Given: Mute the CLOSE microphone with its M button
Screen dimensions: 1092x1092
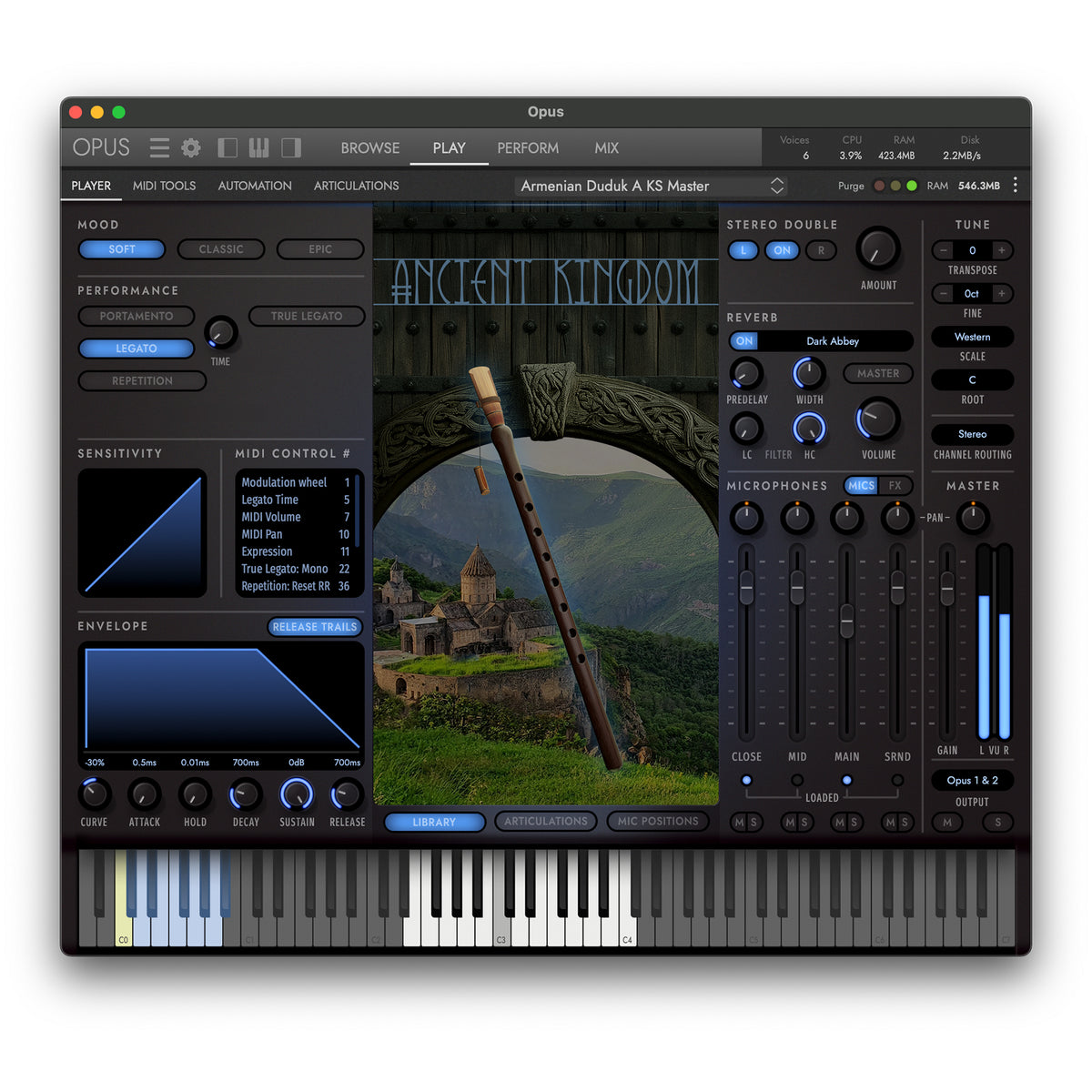Looking at the screenshot, I should point(739,823).
